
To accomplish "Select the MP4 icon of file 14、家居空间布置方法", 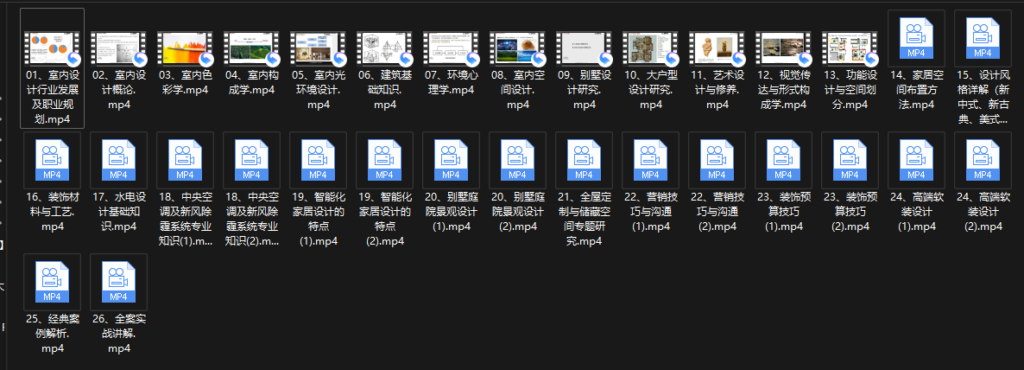I will [x=916, y=38].
